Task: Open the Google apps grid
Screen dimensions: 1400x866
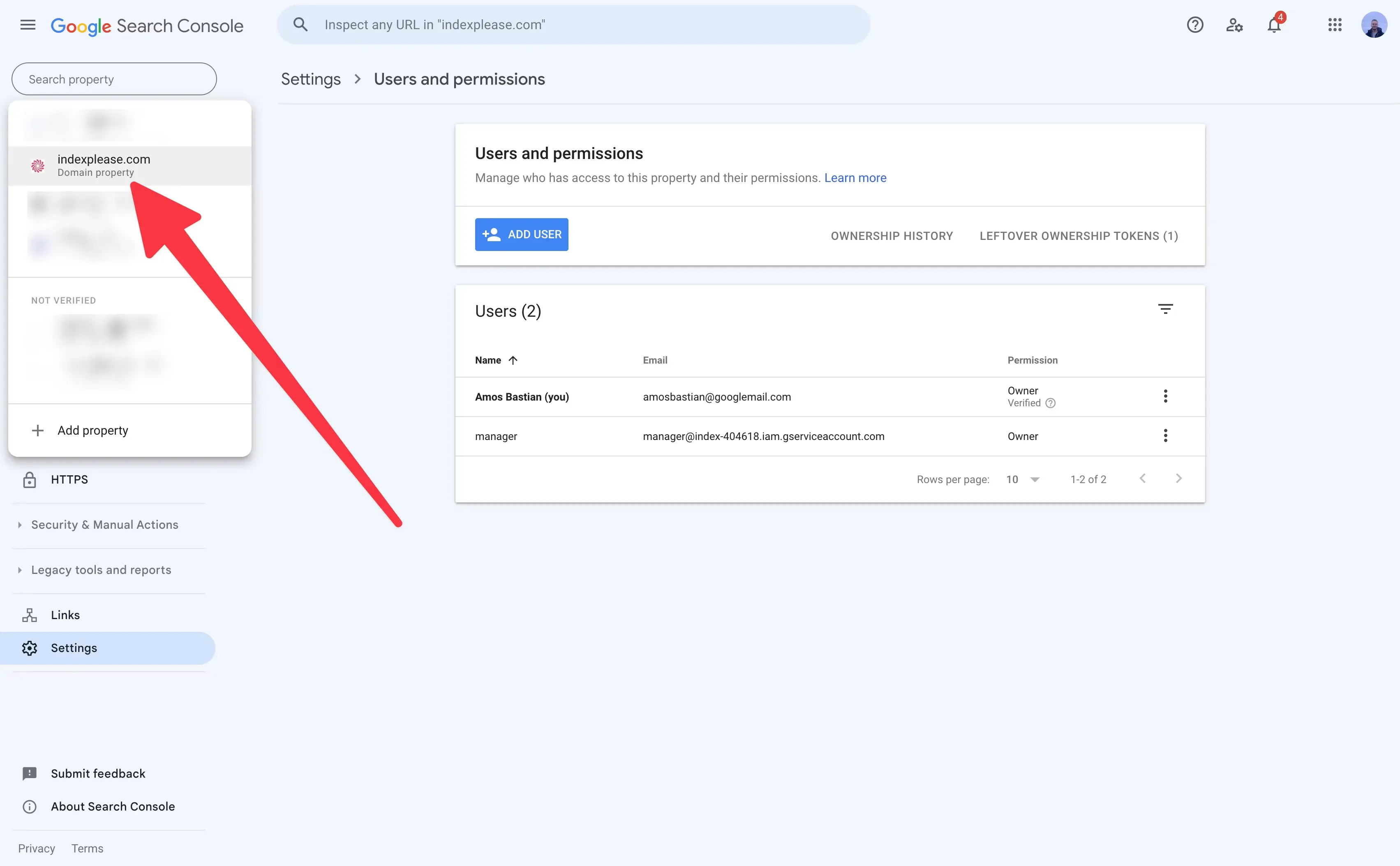Action: 1335,25
